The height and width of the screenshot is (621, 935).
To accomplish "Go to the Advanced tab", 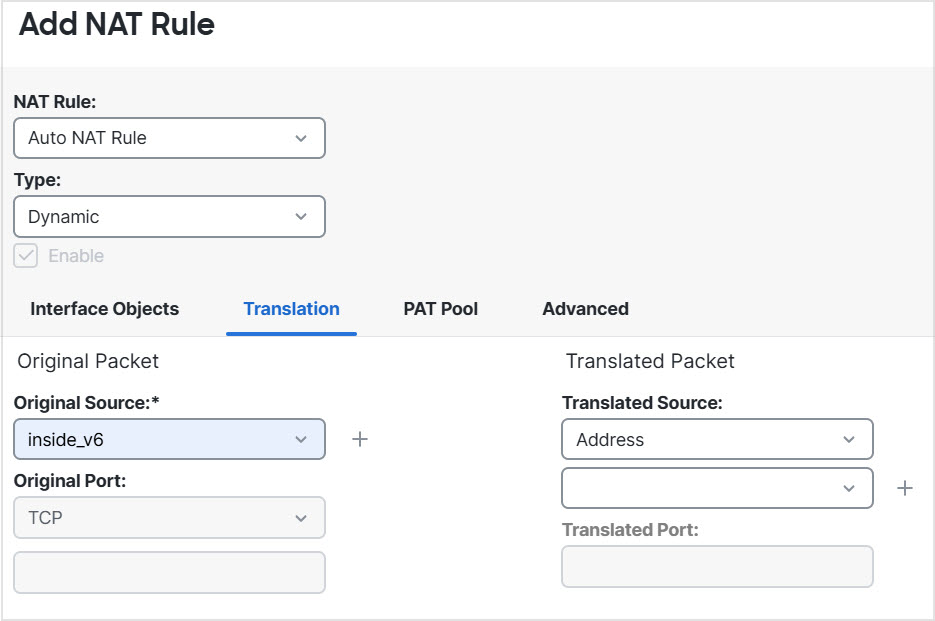I will pos(585,309).
